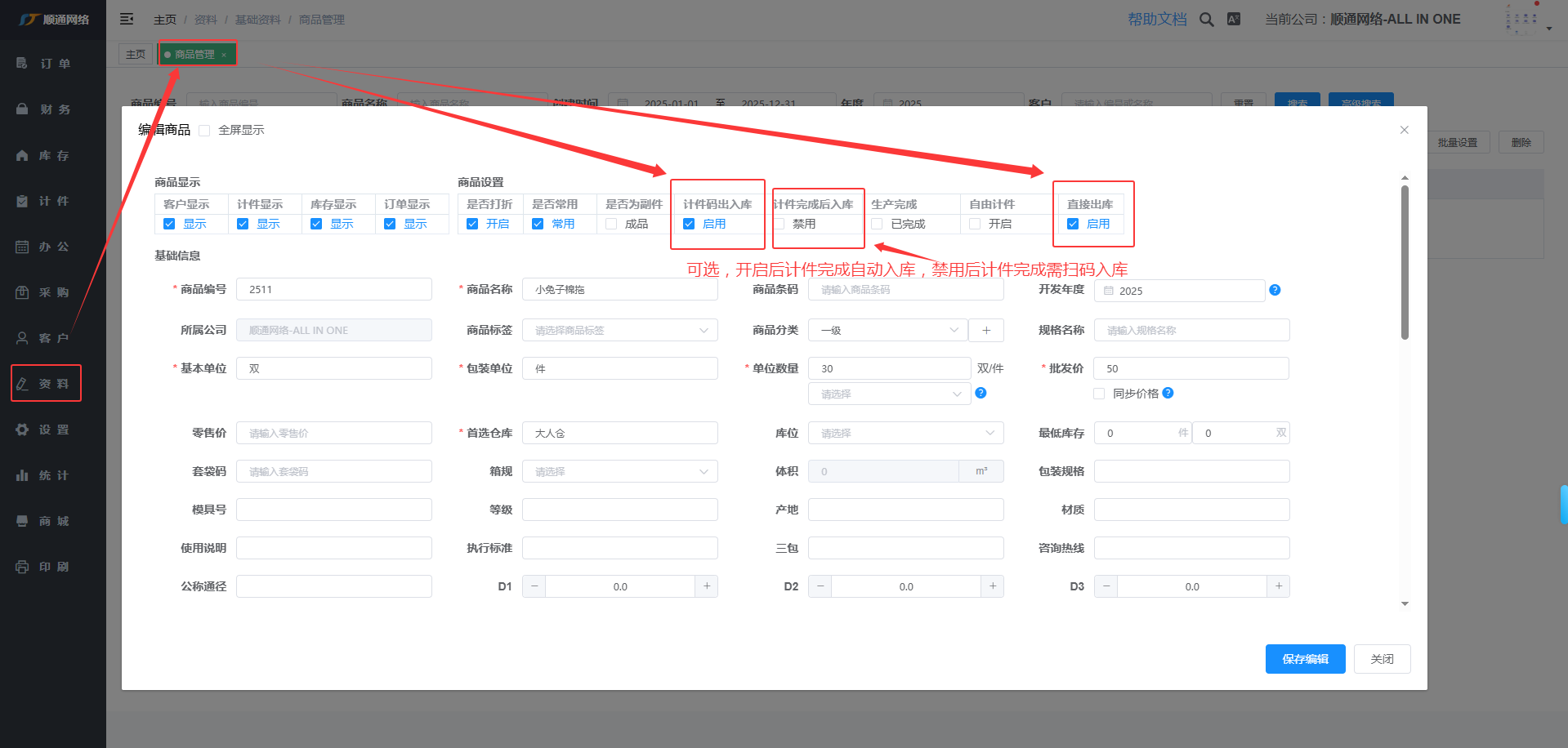Click the plus icon next to 商品分类

[x=986, y=330]
